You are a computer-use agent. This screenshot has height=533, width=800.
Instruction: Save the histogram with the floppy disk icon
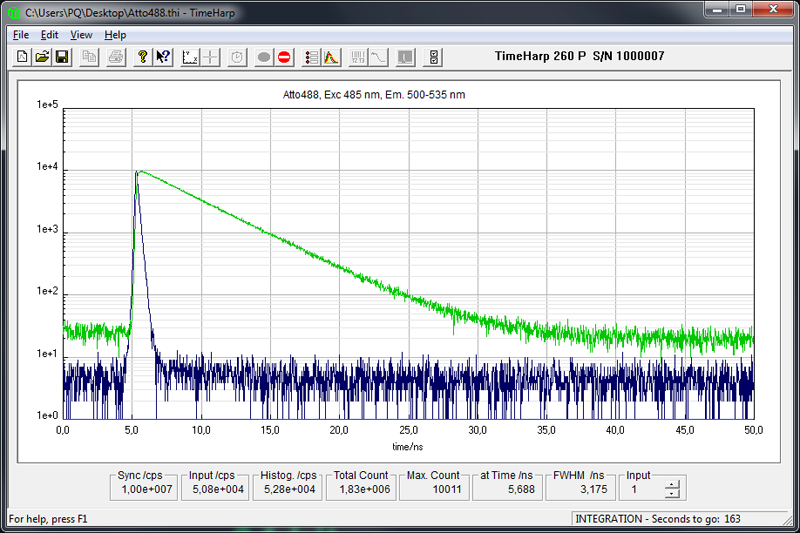62,57
